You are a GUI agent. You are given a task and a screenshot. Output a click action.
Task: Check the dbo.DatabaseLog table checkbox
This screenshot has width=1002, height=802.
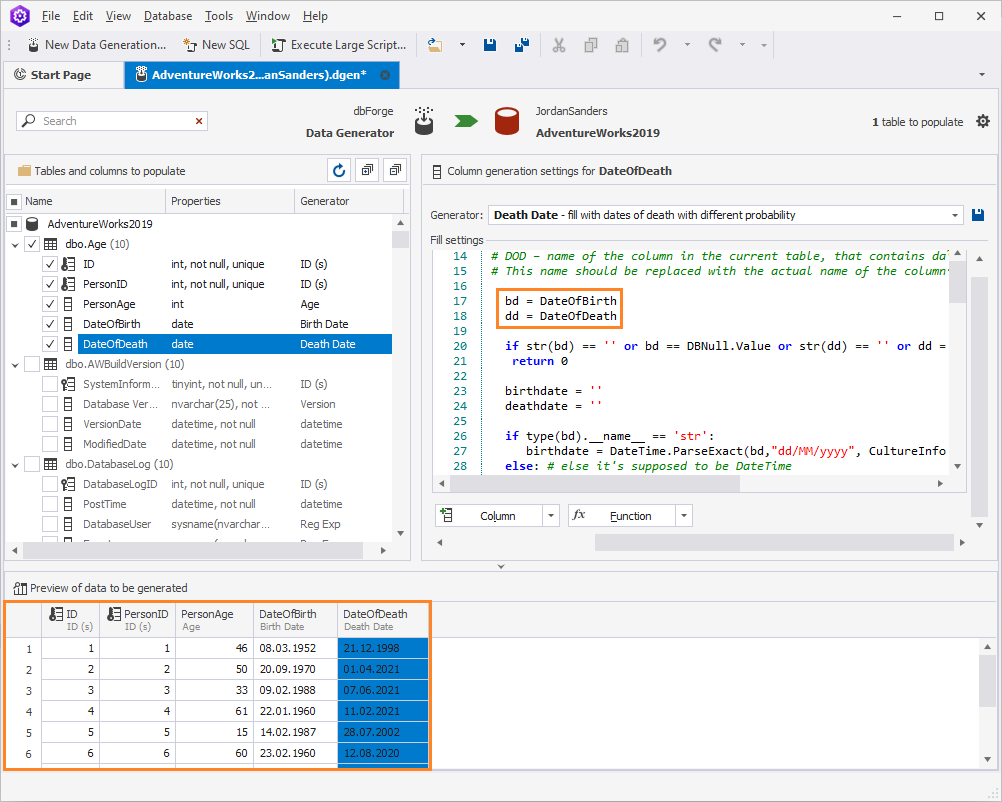pyautogui.click(x=32, y=464)
